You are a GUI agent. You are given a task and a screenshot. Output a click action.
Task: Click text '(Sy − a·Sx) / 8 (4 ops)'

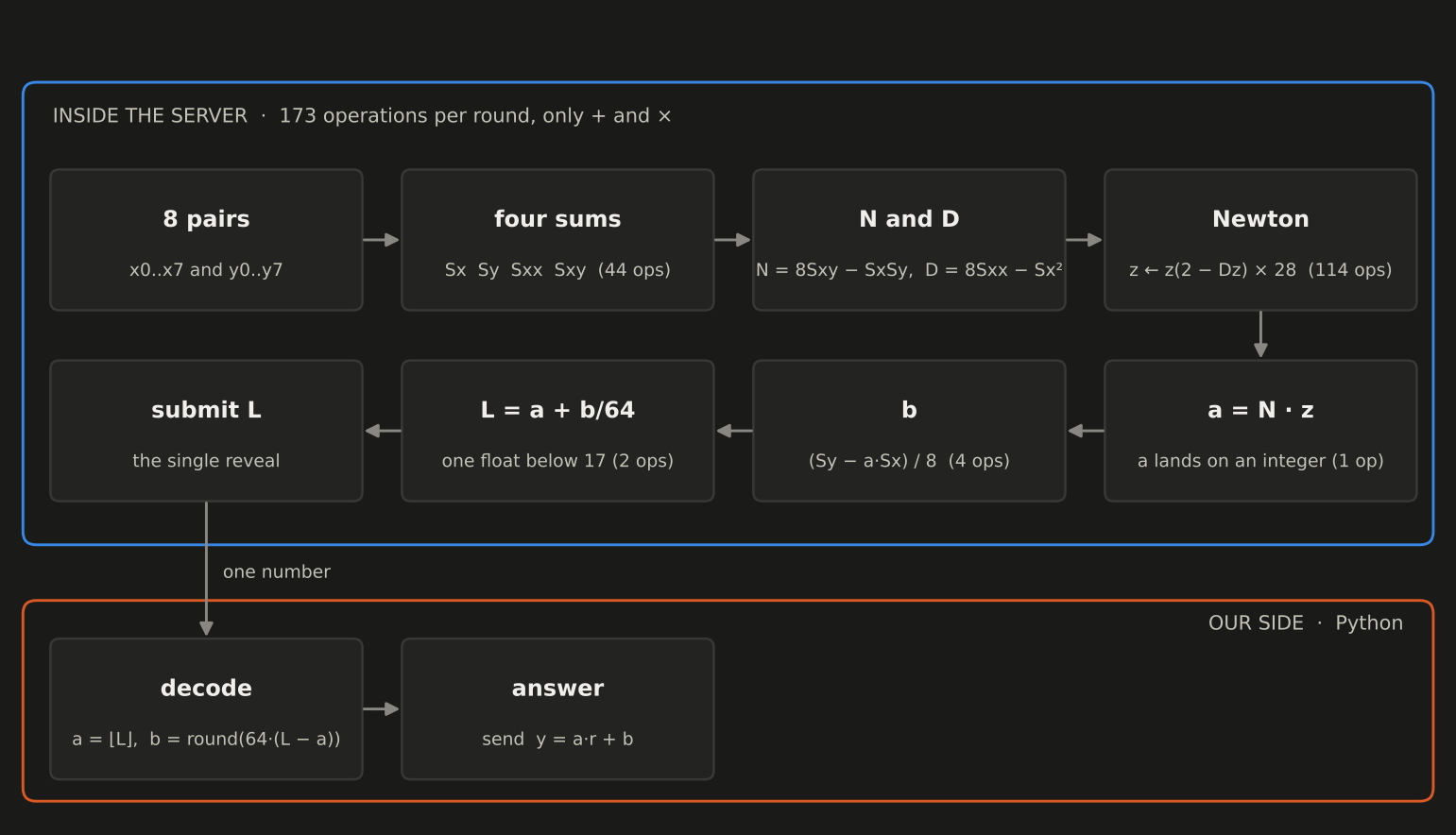pos(909,461)
